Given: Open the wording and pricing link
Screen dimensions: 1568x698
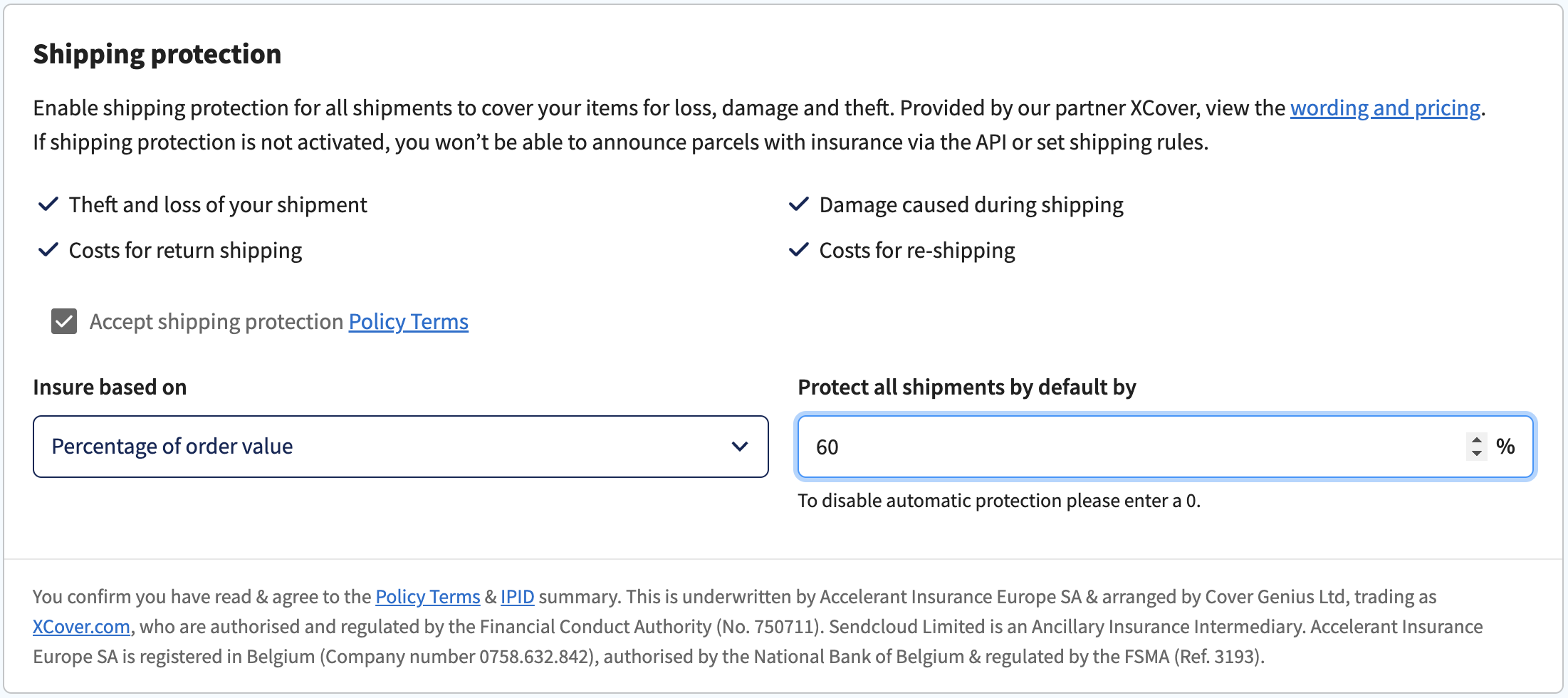Looking at the screenshot, I should 1385,108.
